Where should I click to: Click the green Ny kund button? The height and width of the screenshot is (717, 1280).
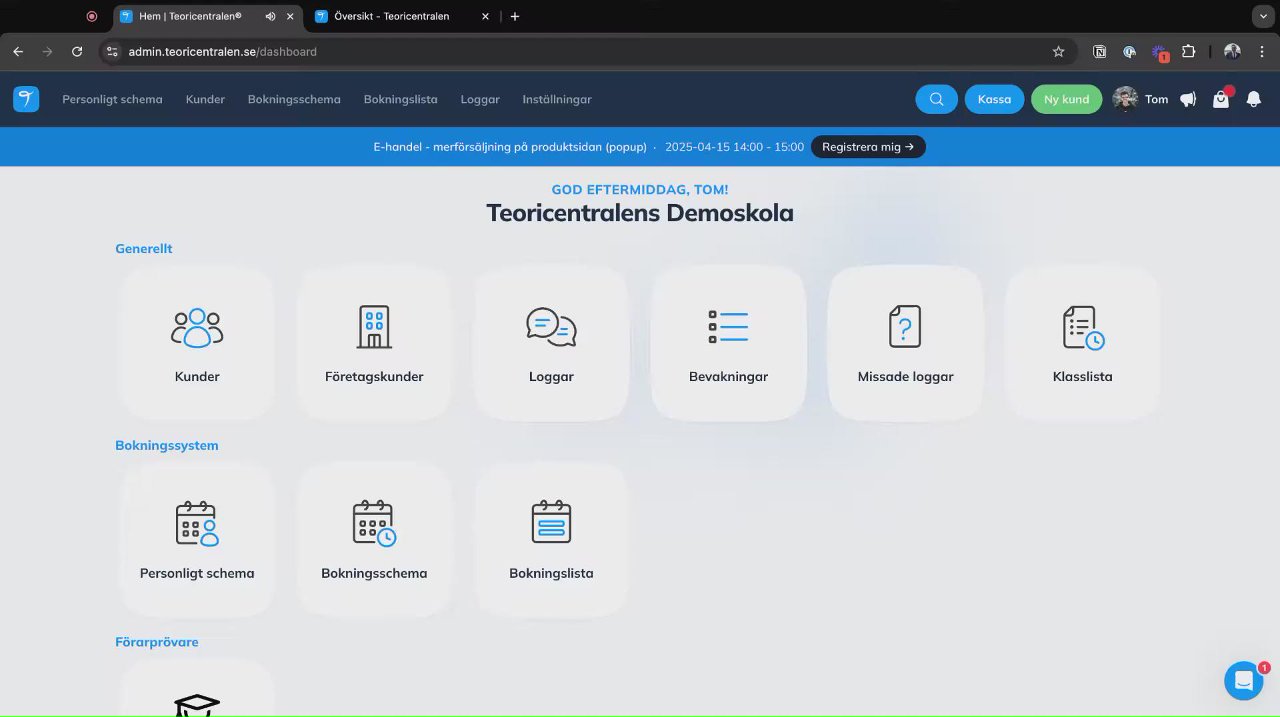pos(1066,99)
